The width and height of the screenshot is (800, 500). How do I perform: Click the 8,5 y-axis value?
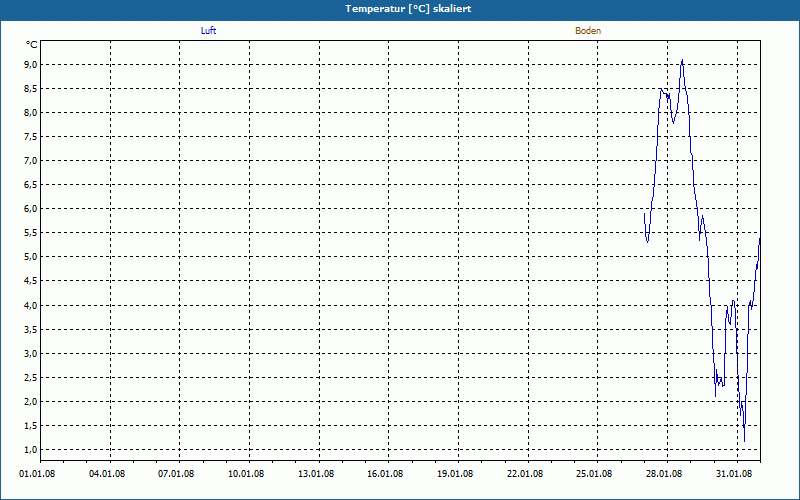point(31,89)
